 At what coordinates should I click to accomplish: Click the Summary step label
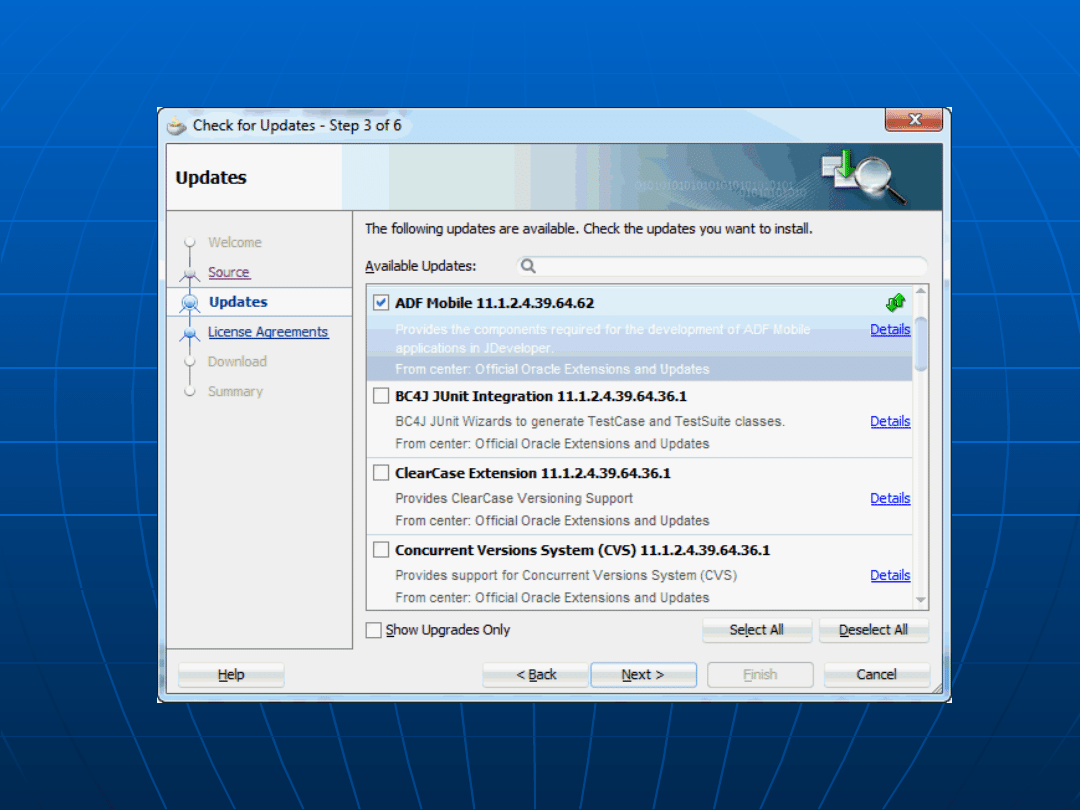[x=236, y=391]
